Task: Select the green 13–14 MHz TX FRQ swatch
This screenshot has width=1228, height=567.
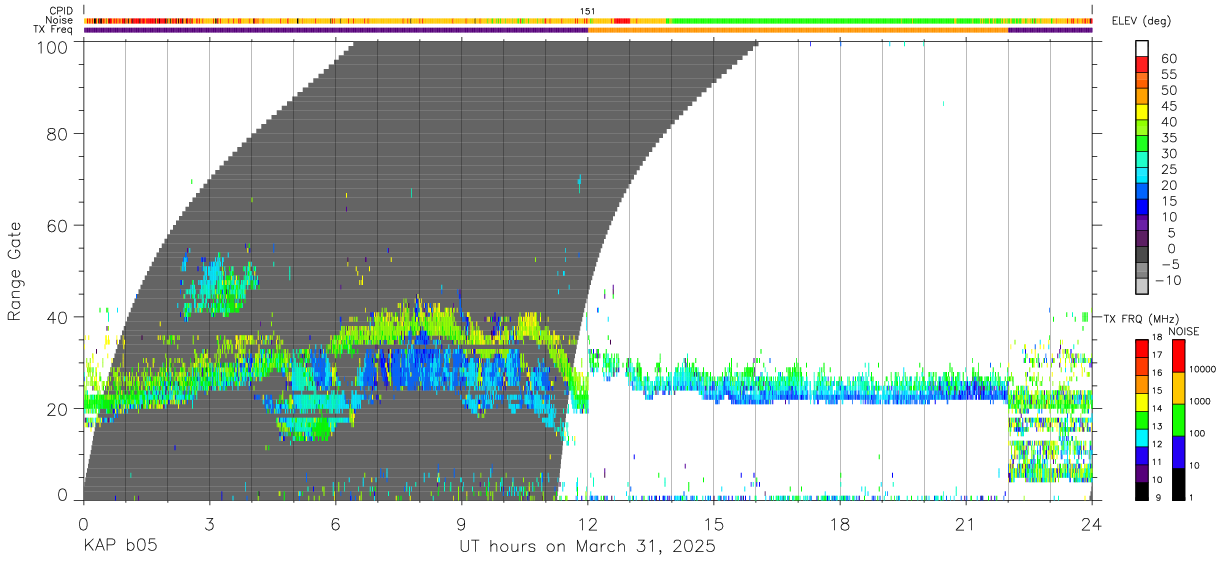Action: point(1142,420)
